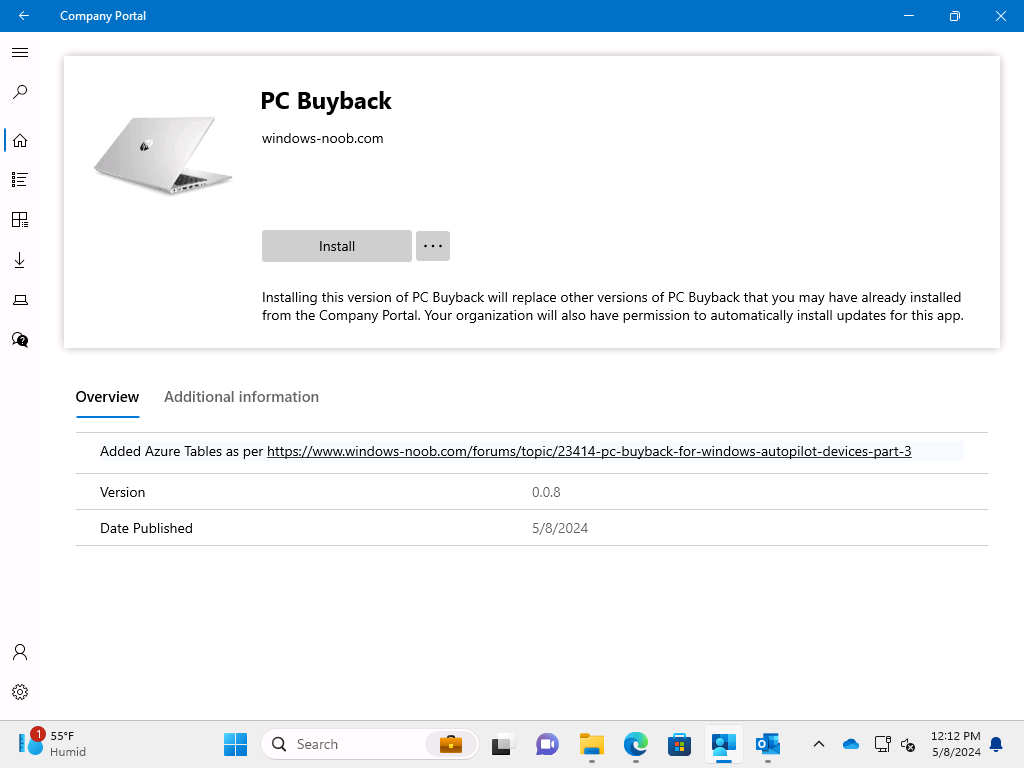The width and height of the screenshot is (1024, 768).
Task: Open the Windows Start menu
Action: click(235, 744)
